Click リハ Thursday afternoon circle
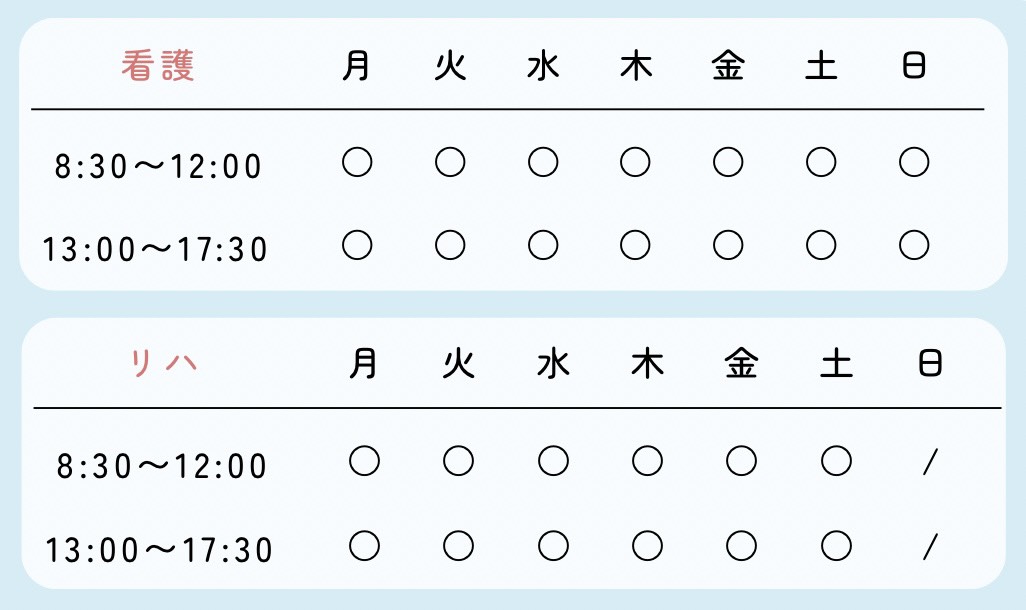Image resolution: width=1026 pixels, height=610 pixels. point(647,546)
